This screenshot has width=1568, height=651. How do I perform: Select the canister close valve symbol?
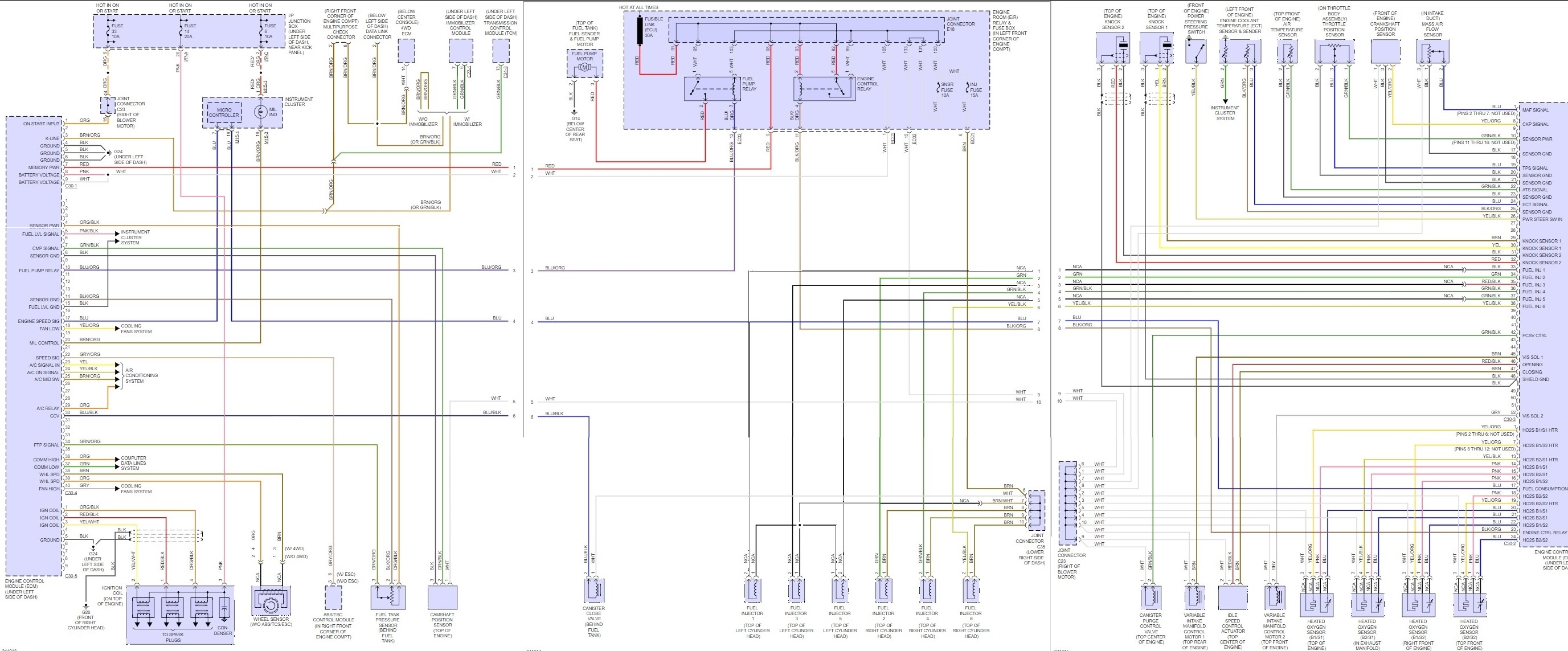(x=593, y=590)
